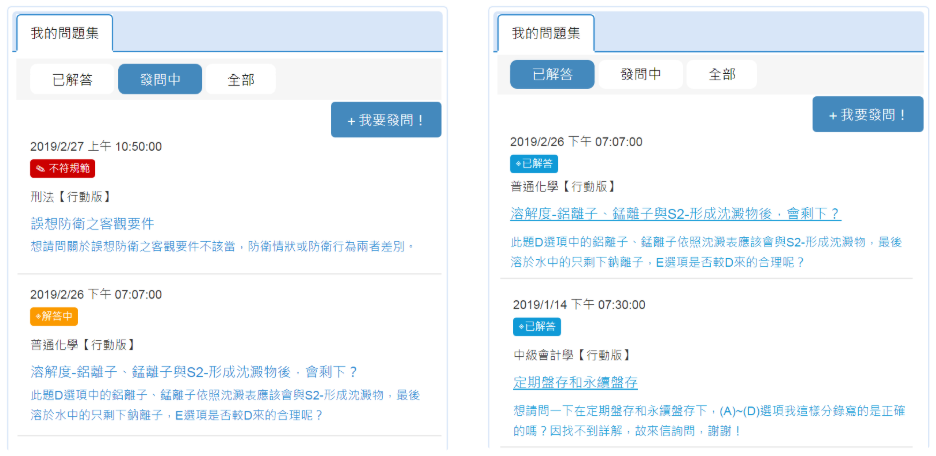The width and height of the screenshot is (936, 456).
Task: Select 已解答 filter in right panel
Action: point(552,75)
